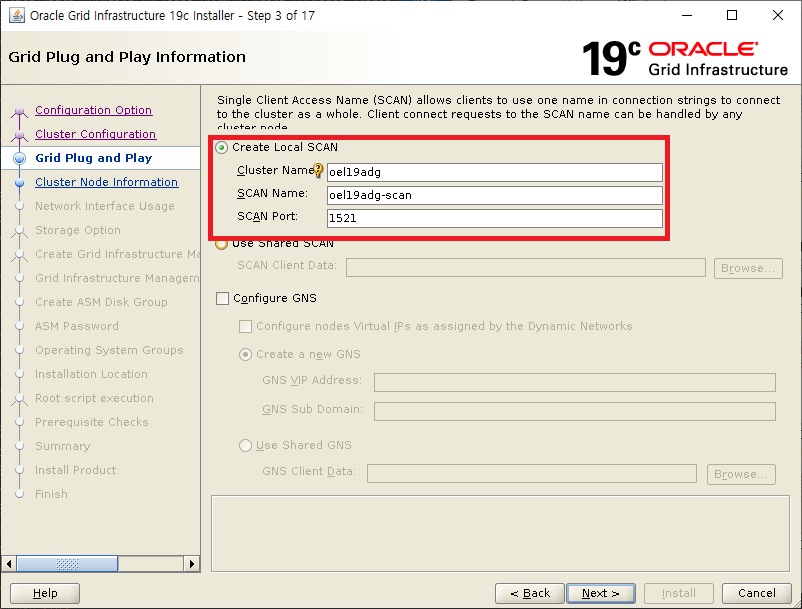Click the Cluster Name input field
The image size is (802, 609).
[495, 172]
